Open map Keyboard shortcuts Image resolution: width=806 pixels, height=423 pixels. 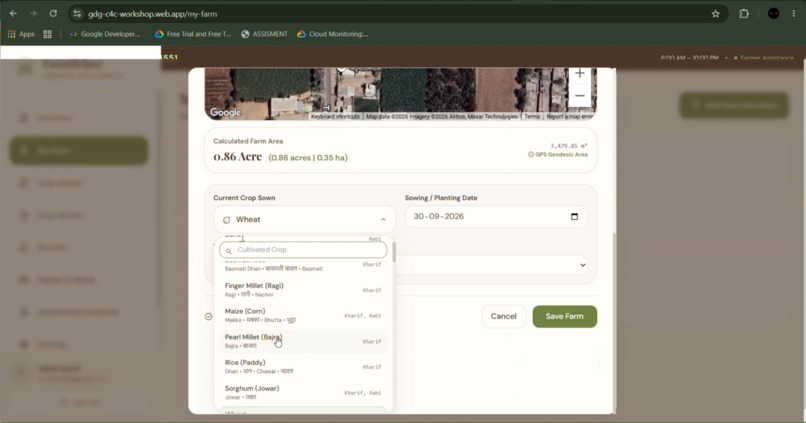(x=335, y=117)
